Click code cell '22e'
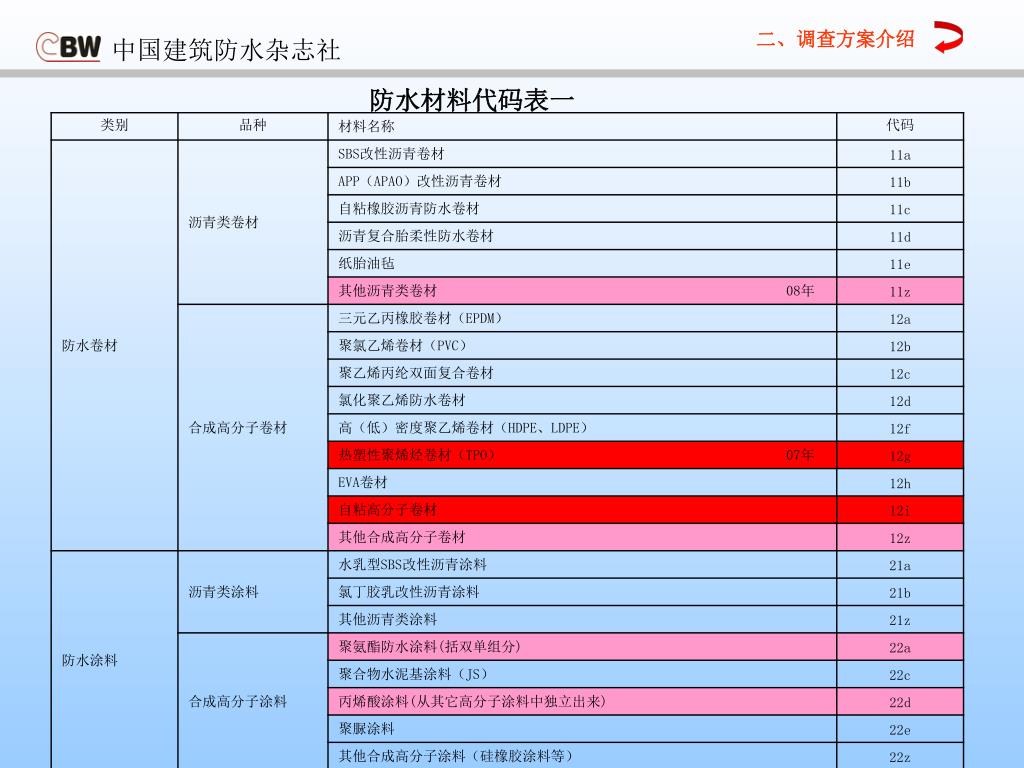 coord(900,729)
